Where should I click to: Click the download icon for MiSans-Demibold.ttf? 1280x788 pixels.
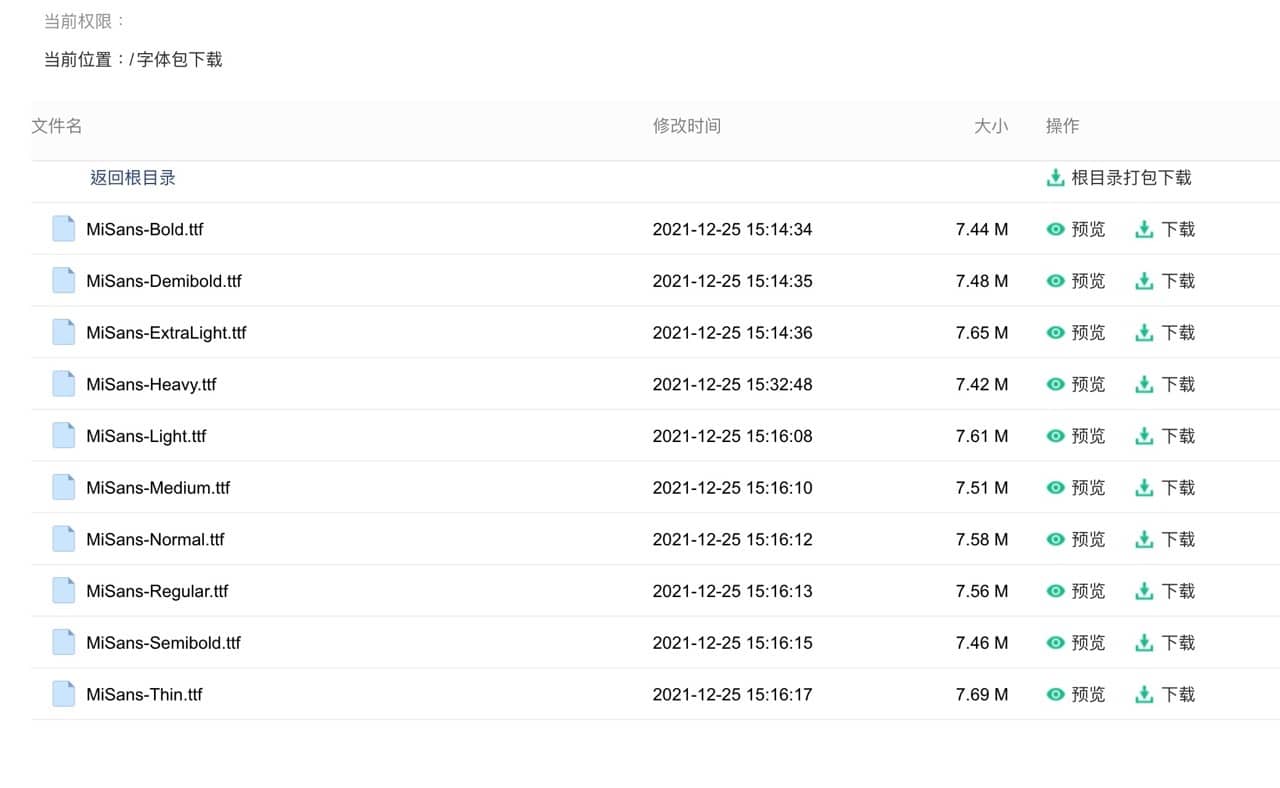click(x=1145, y=281)
